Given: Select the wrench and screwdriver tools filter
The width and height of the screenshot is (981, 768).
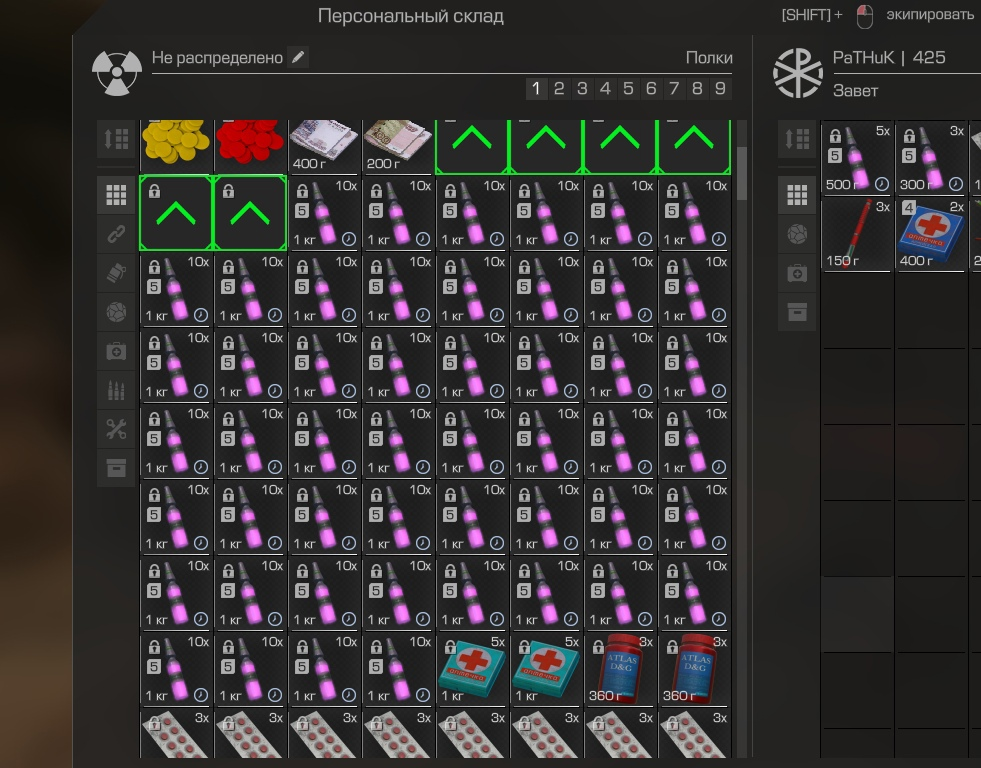Looking at the screenshot, I should coord(116,429).
